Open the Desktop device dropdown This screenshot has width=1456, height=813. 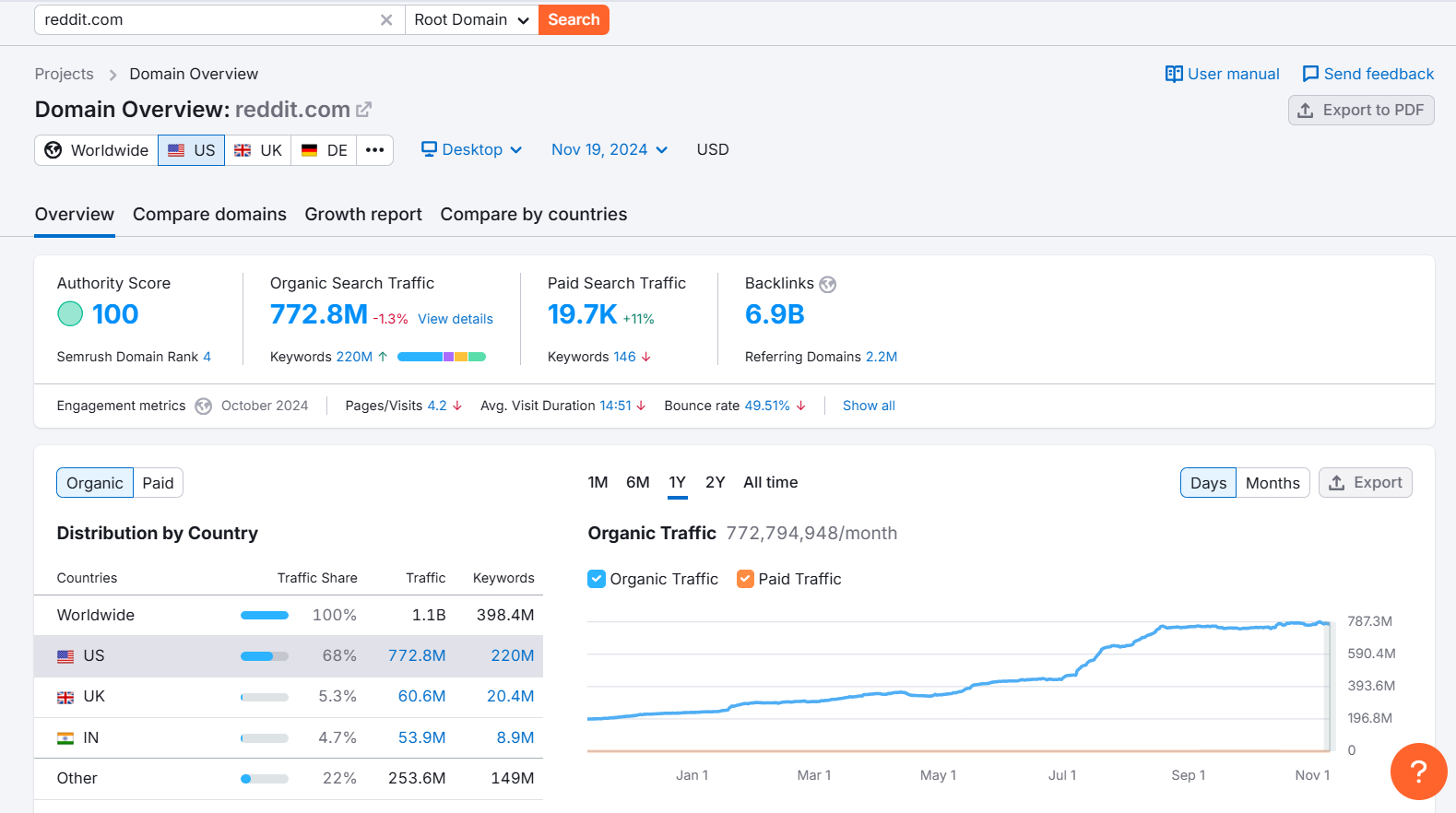471,150
